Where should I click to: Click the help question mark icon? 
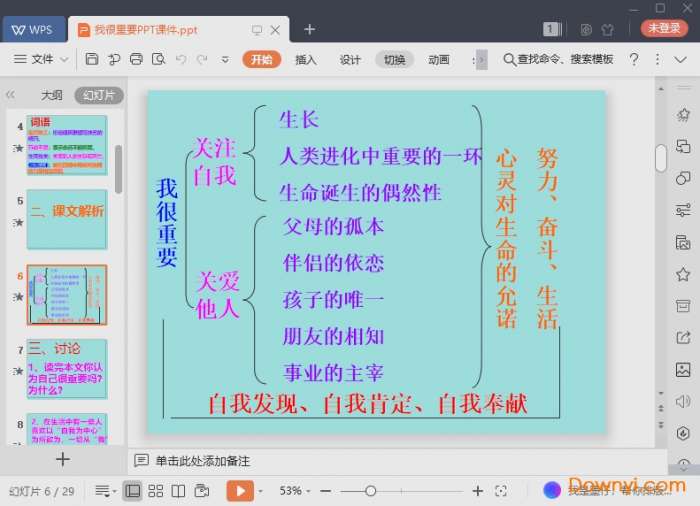coord(633,60)
